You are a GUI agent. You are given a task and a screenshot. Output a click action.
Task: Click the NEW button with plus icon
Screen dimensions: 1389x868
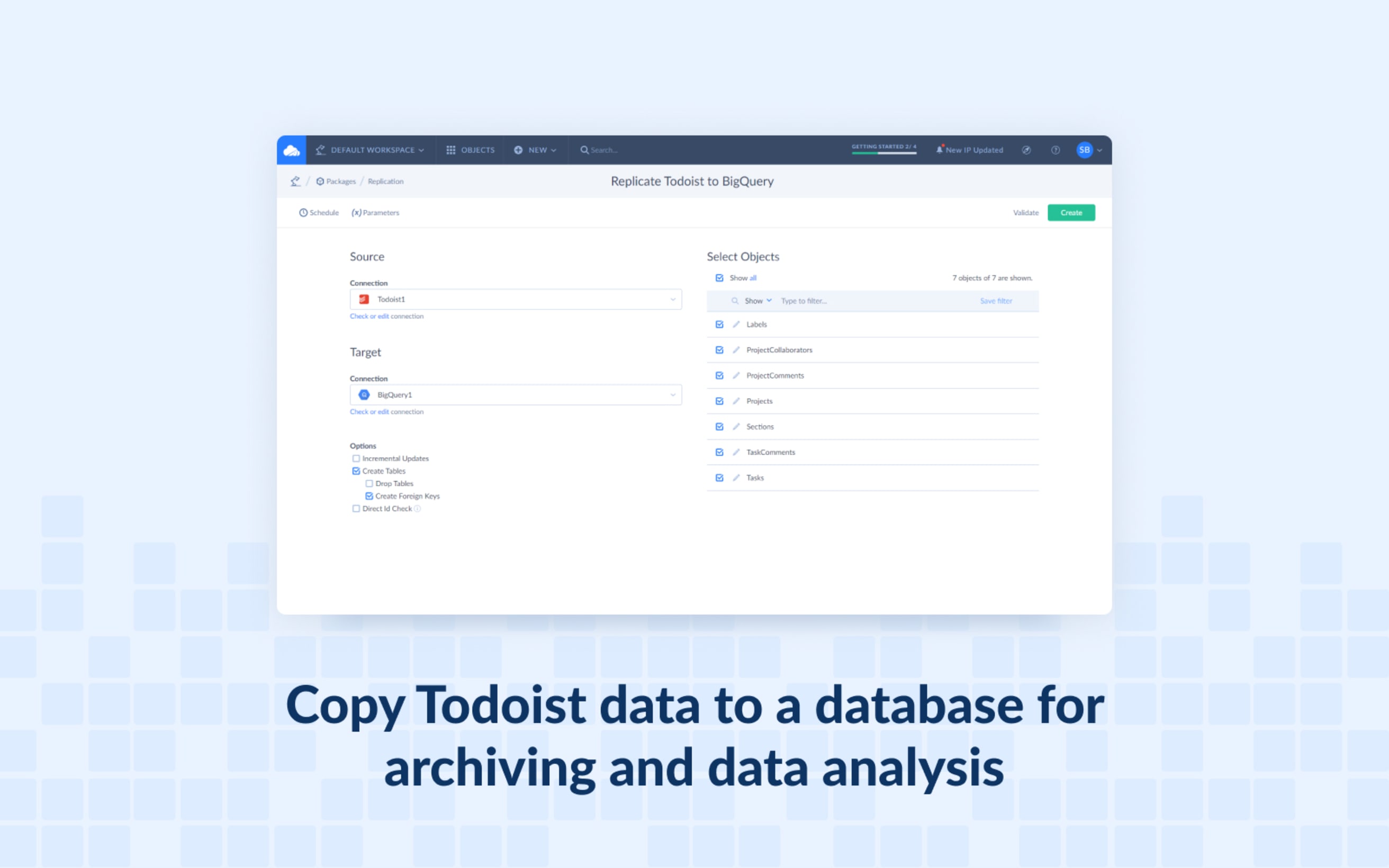coord(537,150)
